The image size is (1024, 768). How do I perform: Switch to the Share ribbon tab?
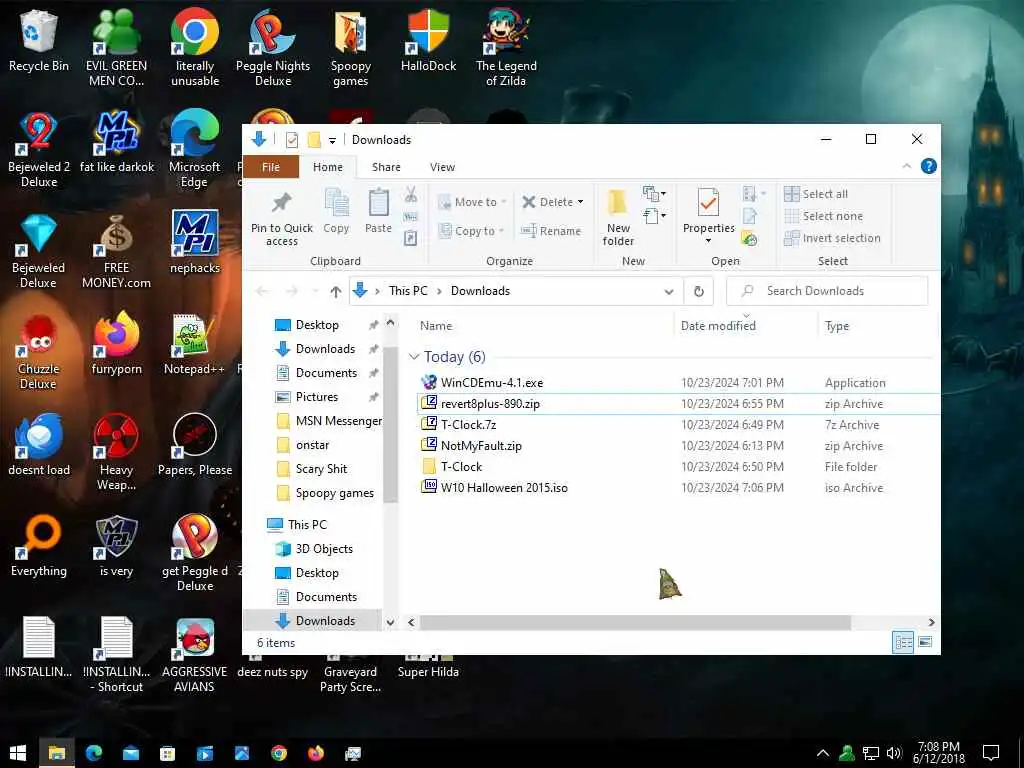click(386, 167)
